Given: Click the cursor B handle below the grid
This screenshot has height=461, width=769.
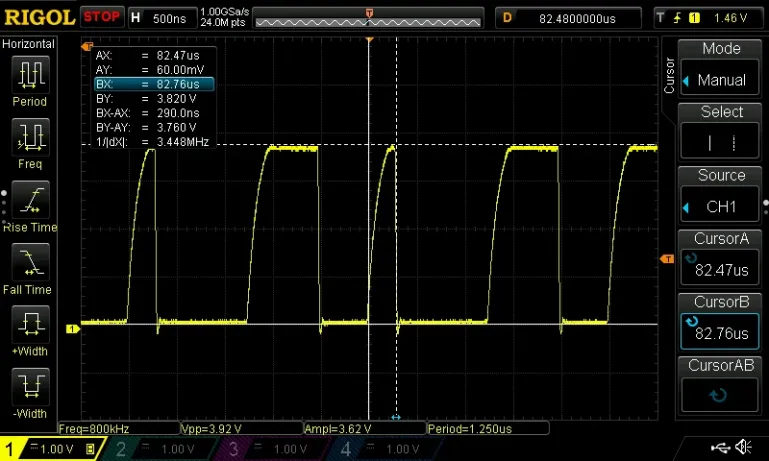Looking at the screenshot, I should coord(396,417).
